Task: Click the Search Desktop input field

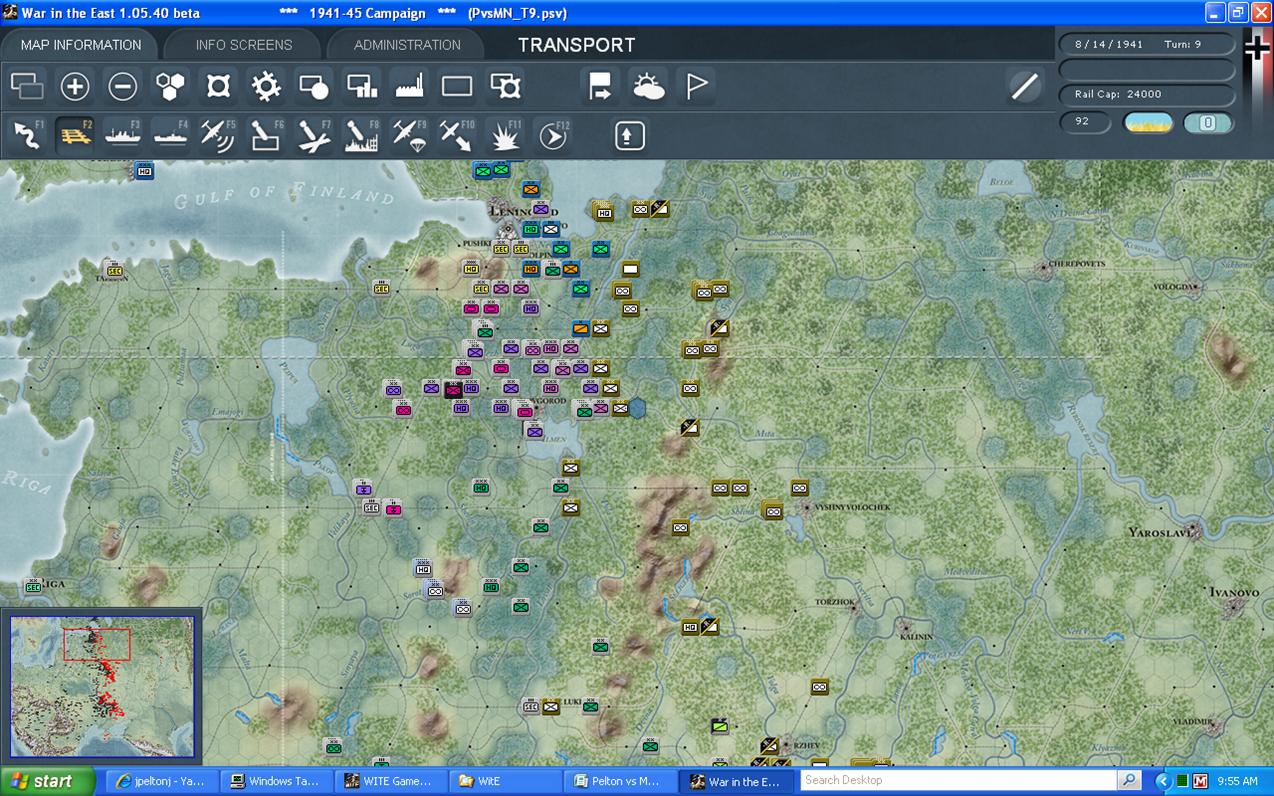Action: 958,780
